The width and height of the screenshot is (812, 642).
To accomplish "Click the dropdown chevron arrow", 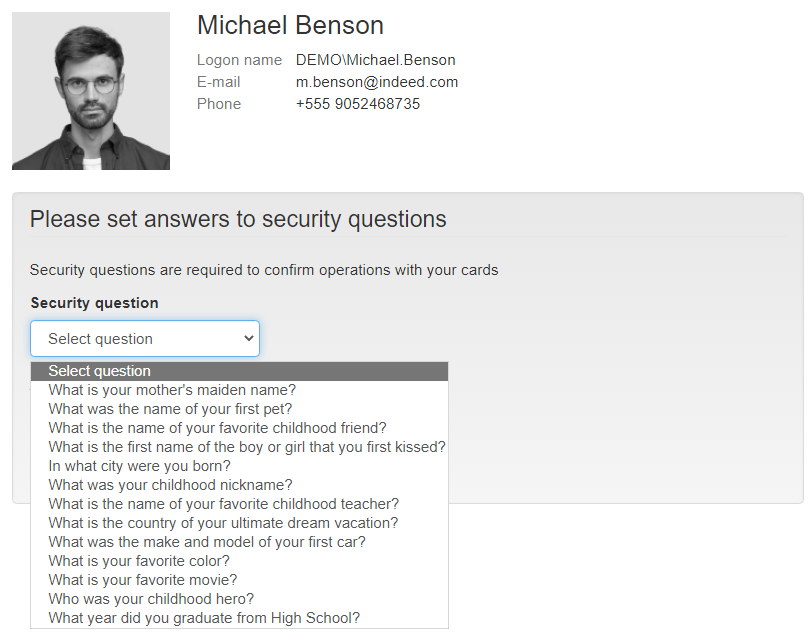I will pyautogui.click(x=249, y=339).
